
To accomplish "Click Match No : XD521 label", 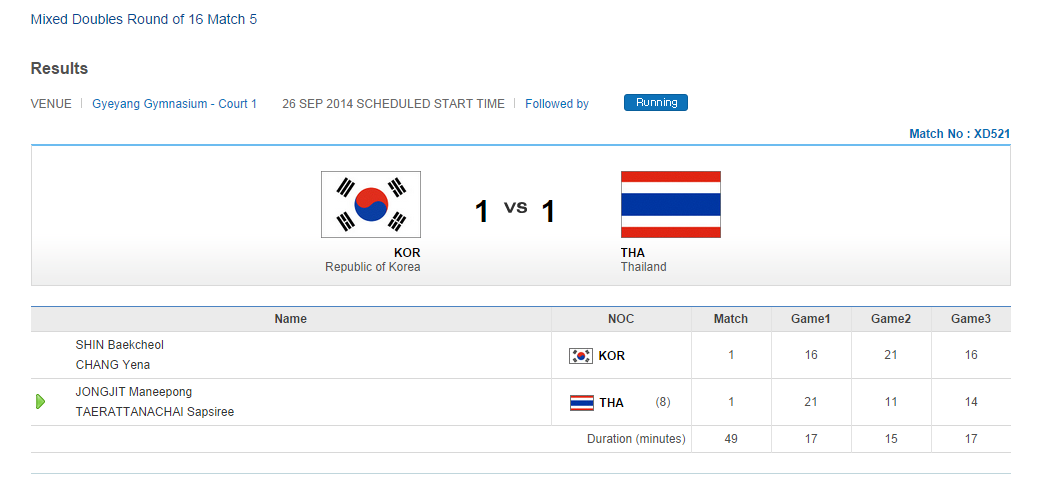I will pyautogui.click(x=959, y=134).
